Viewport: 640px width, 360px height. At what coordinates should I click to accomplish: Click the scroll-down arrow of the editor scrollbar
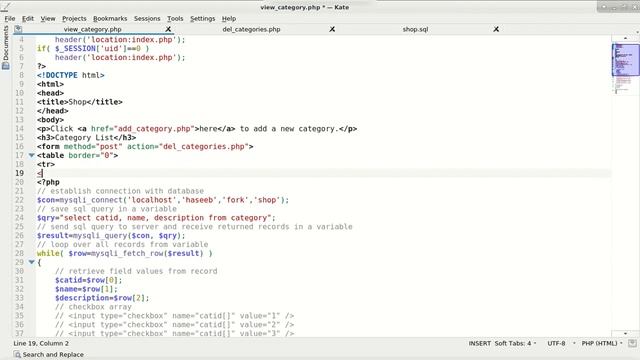coord(625,333)
